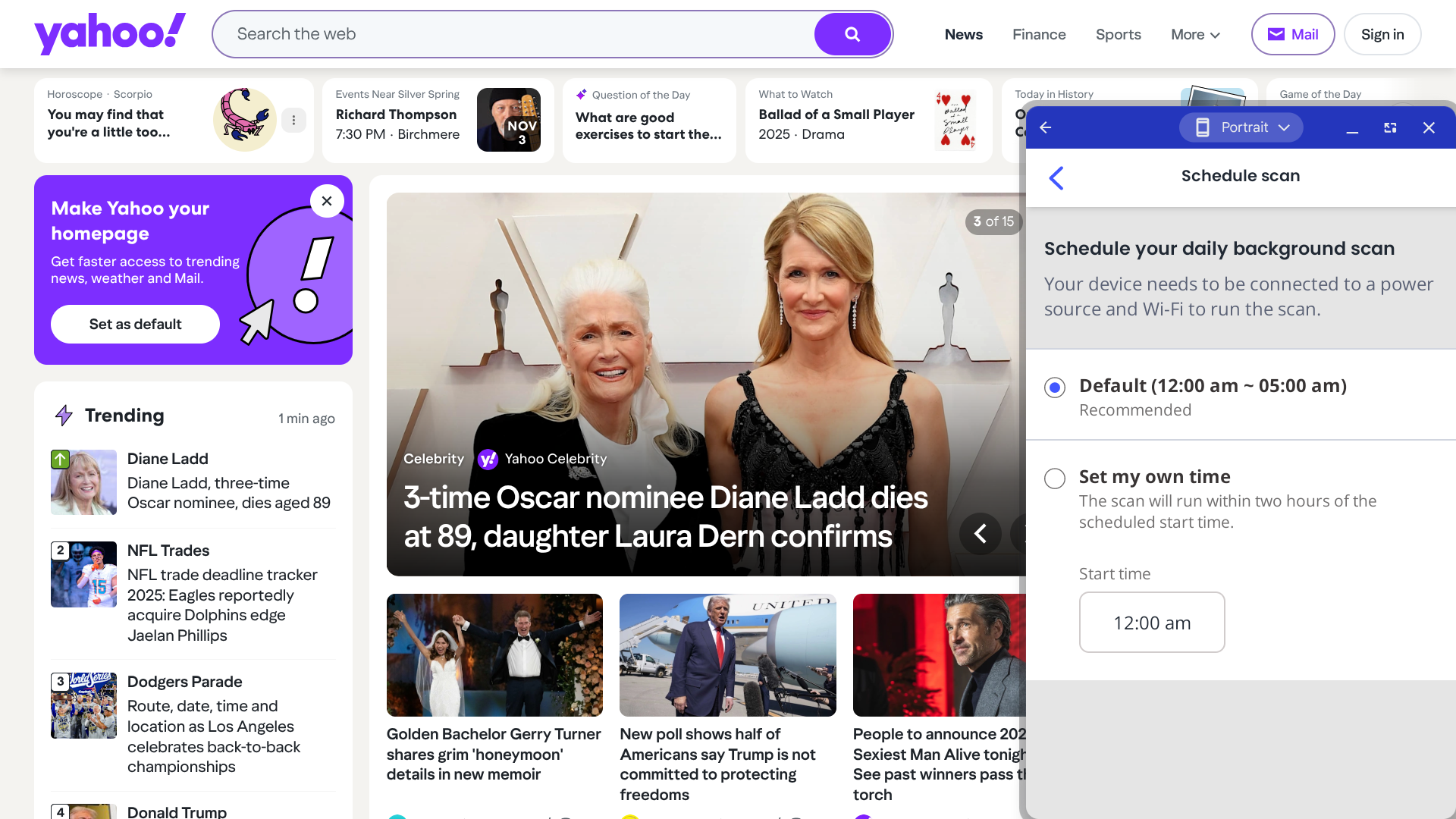
Task: Click the purple search magnifier button
Action: click(x=852, y=34)
